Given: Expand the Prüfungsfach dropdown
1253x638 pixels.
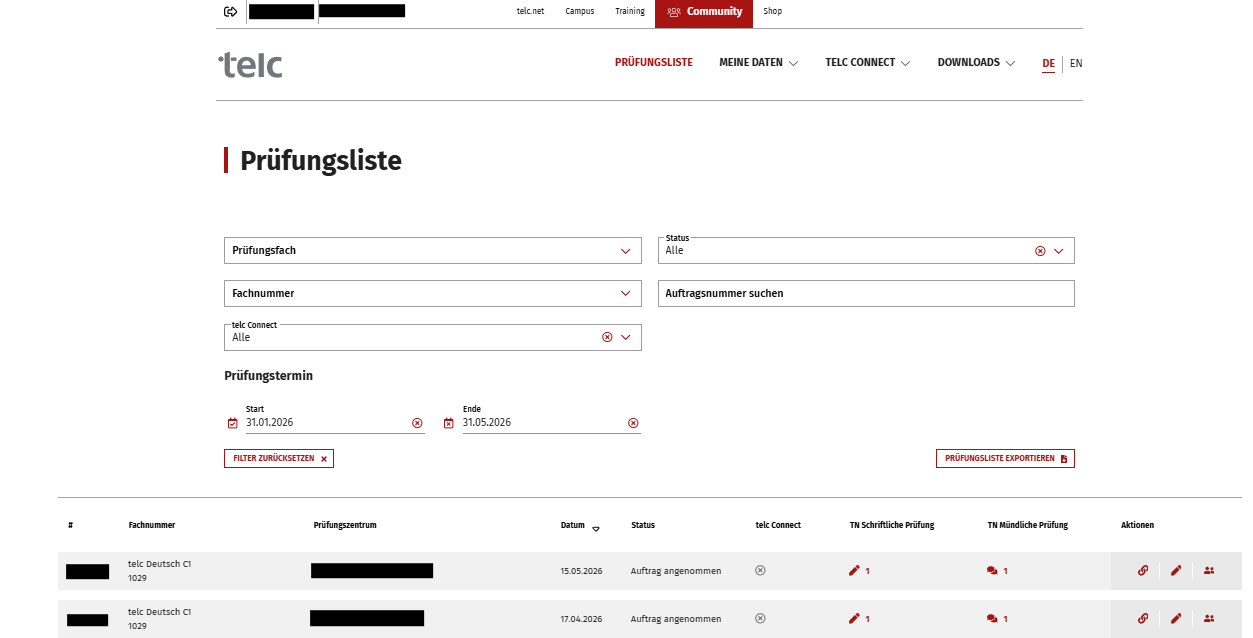Looking at the screenshot, I should click(x=626, y=251).
